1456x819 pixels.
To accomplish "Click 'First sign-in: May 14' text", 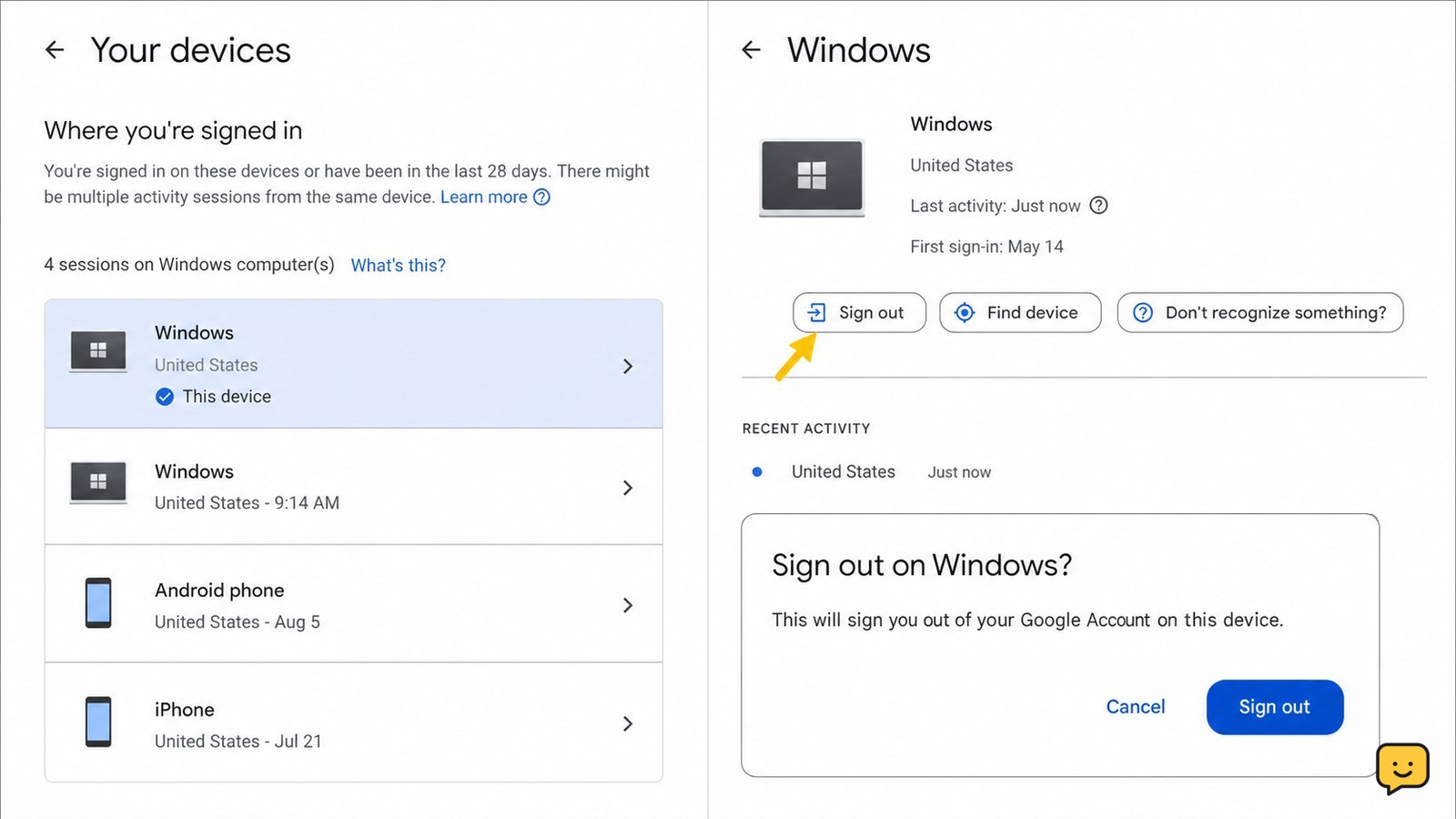I will click(x=986, y=247).
